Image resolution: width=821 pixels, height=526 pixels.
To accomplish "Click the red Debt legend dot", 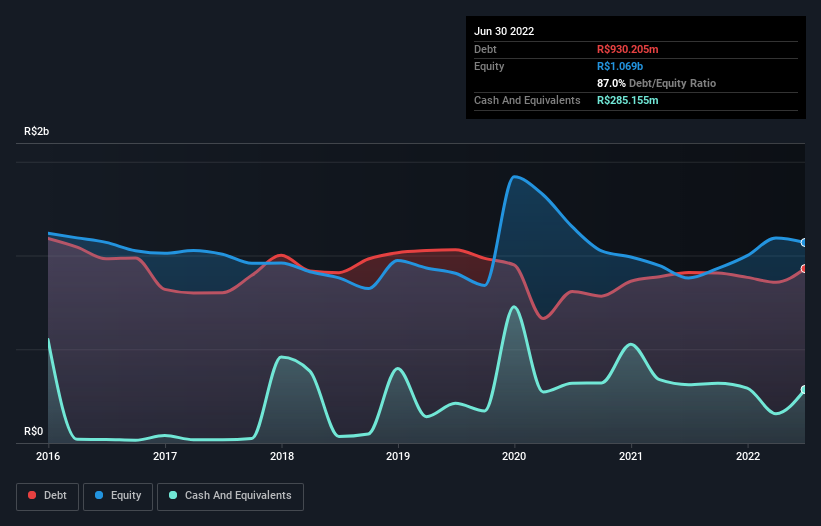I will tap(32, 495).
